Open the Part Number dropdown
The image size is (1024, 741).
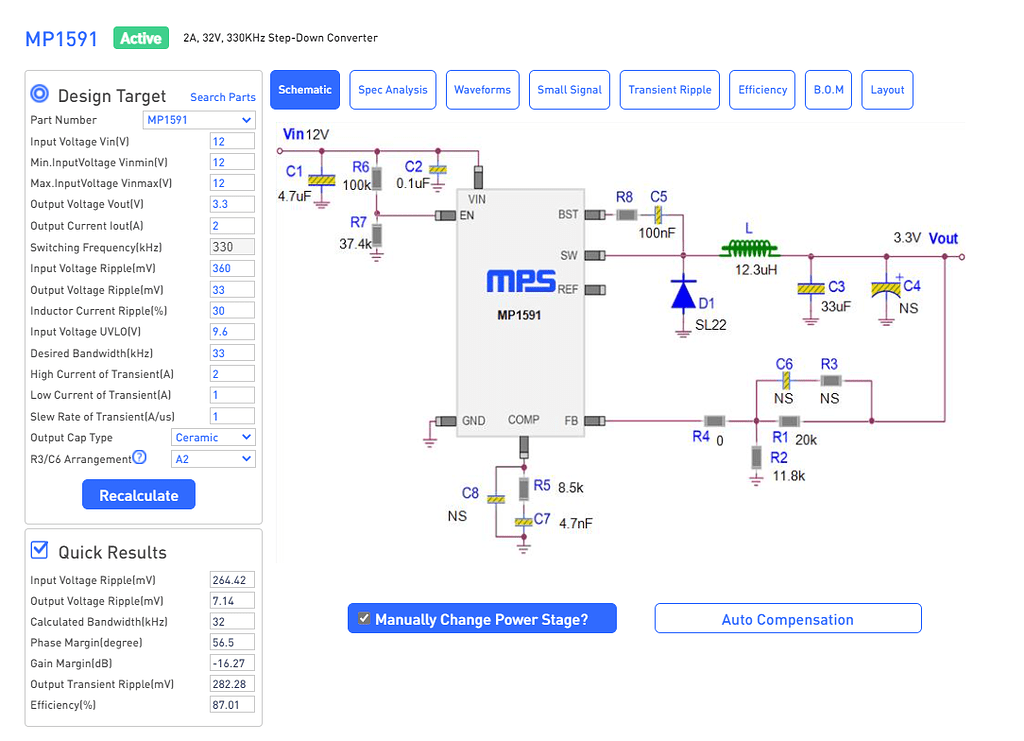point(198,119)
